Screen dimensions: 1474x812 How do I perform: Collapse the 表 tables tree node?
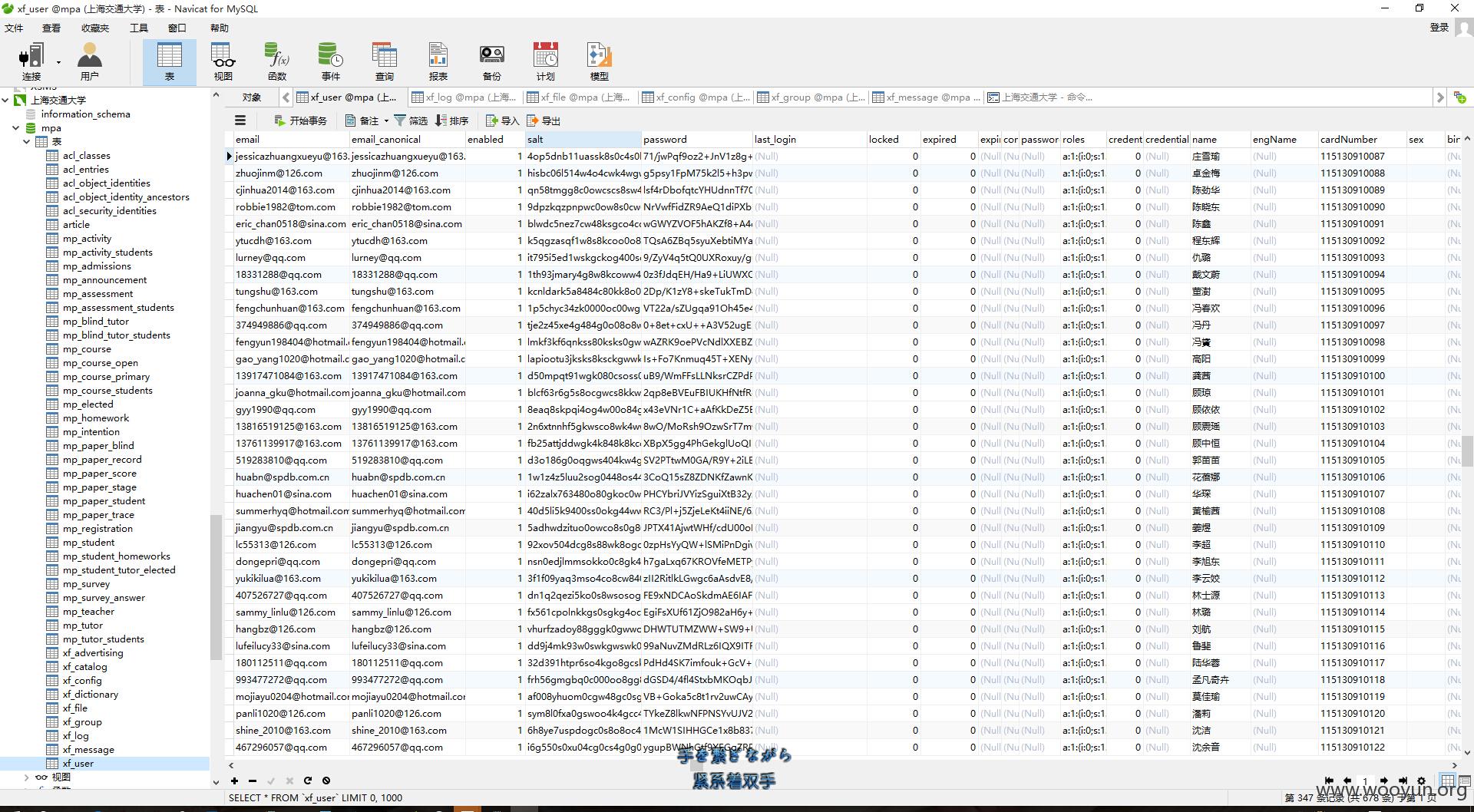pyautogui.click(x=27, y=142)
